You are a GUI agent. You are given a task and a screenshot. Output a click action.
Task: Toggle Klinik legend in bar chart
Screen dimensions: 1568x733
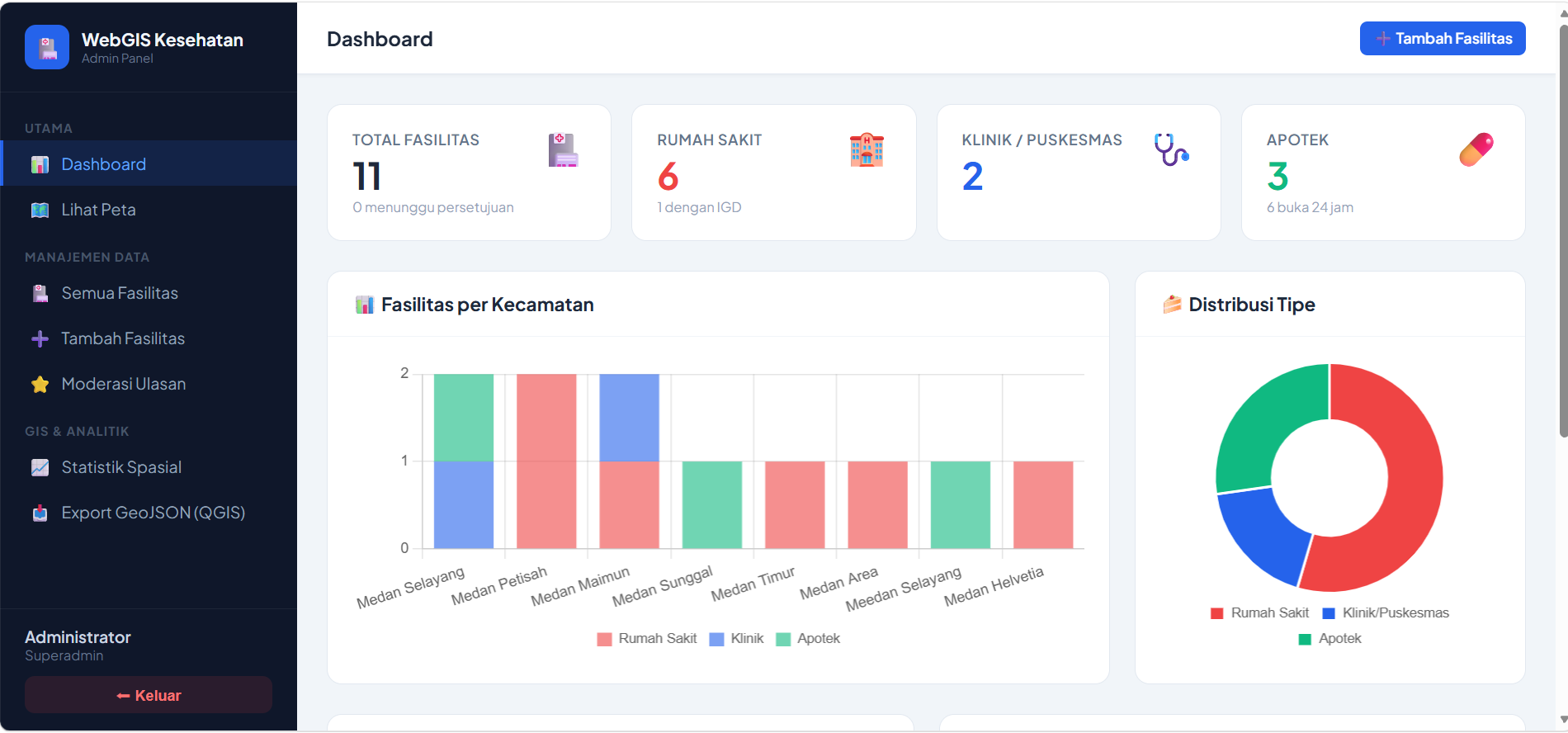point(736,639)
